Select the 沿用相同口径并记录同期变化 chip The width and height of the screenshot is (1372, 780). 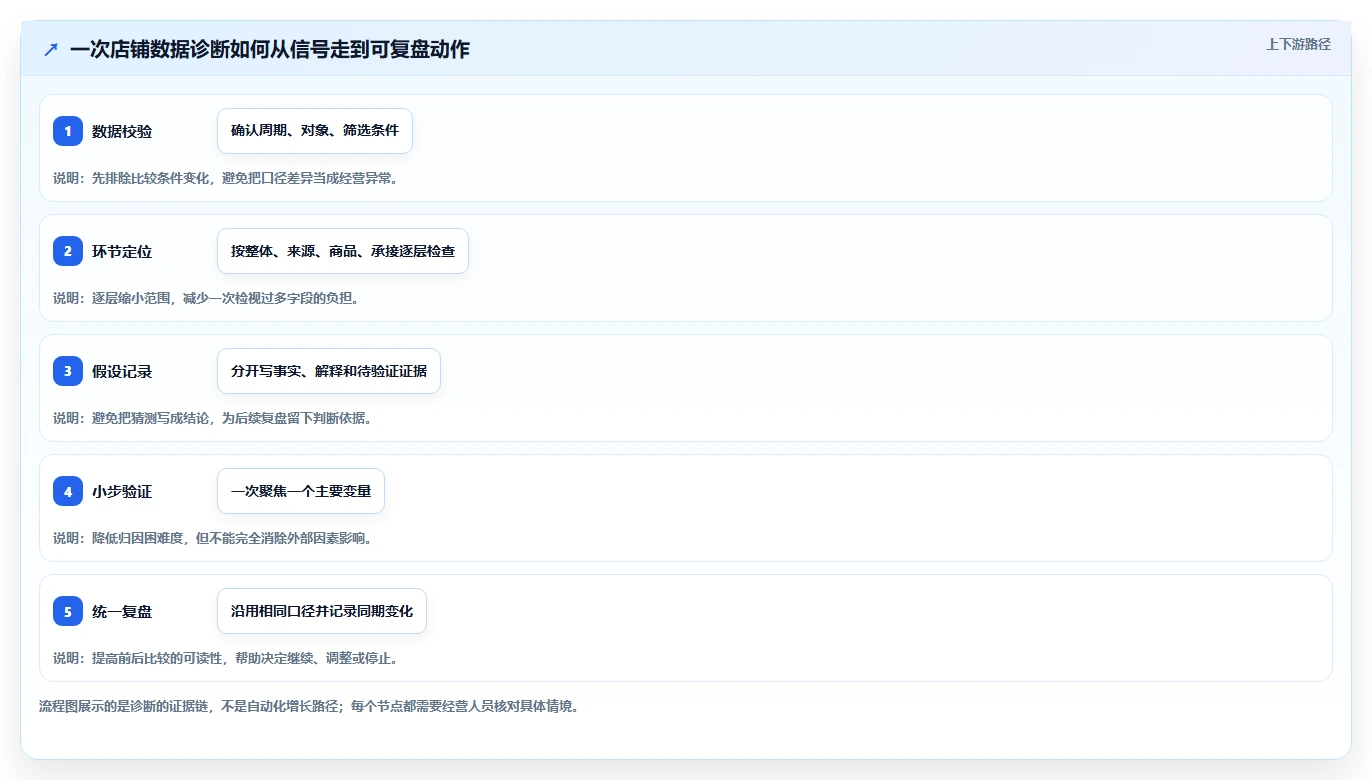click(x=322, y=611)
